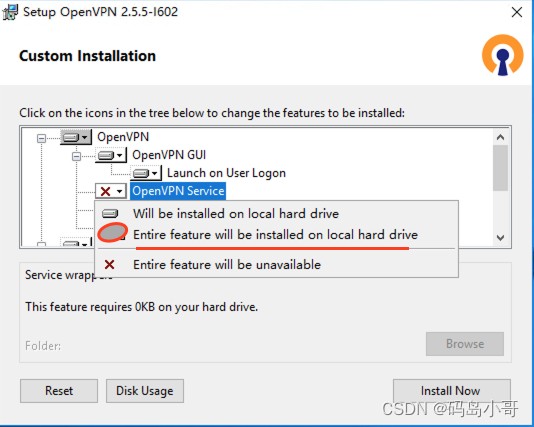The width and height of the screenshot is (534, 427).
Task: Choose Entire feature will be installed locally
Action: coord(275,235)
